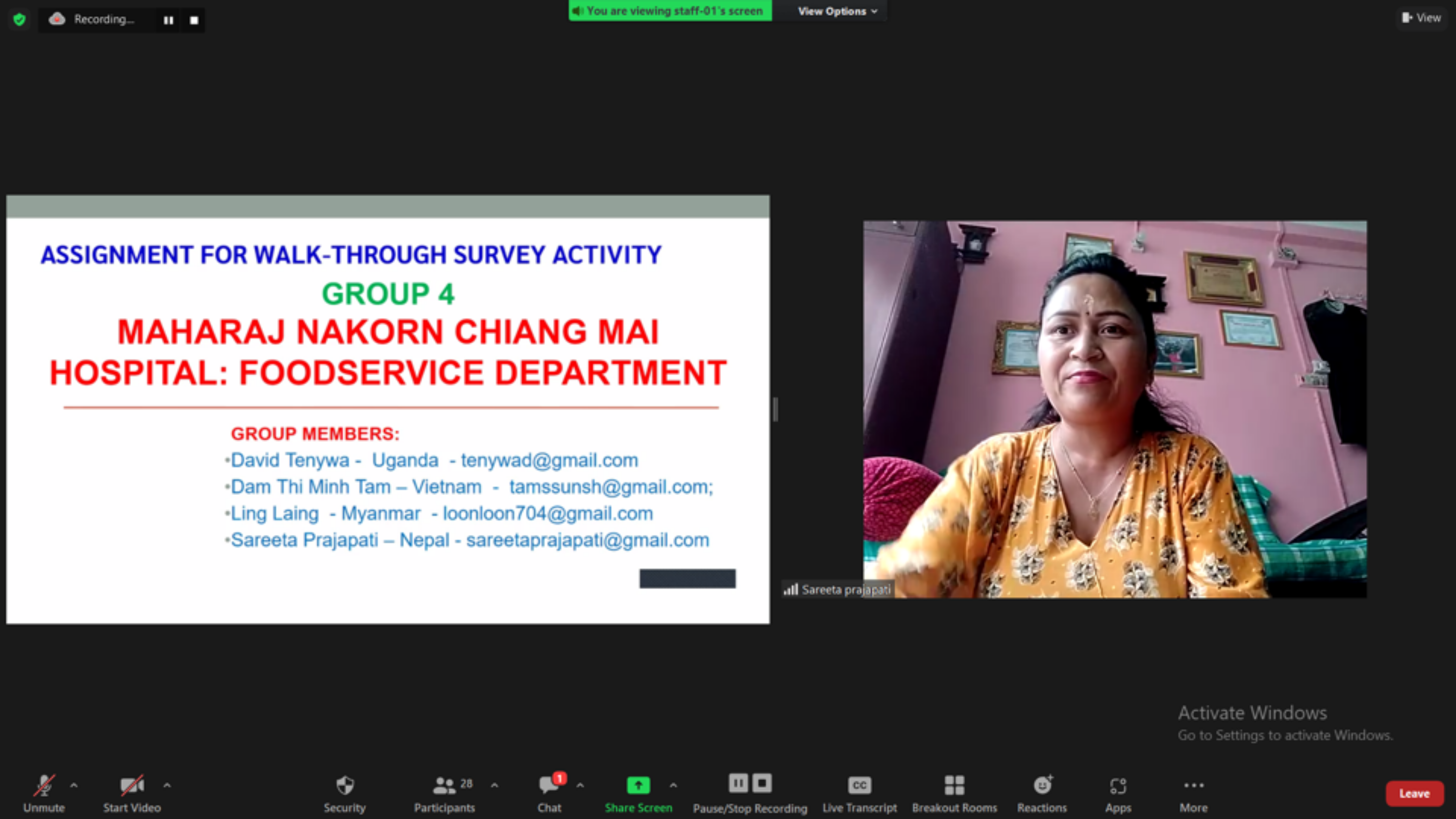Click the cloud Recording indicator
Viewport: 1456px width, 819px height.
(x=92, y=19)
